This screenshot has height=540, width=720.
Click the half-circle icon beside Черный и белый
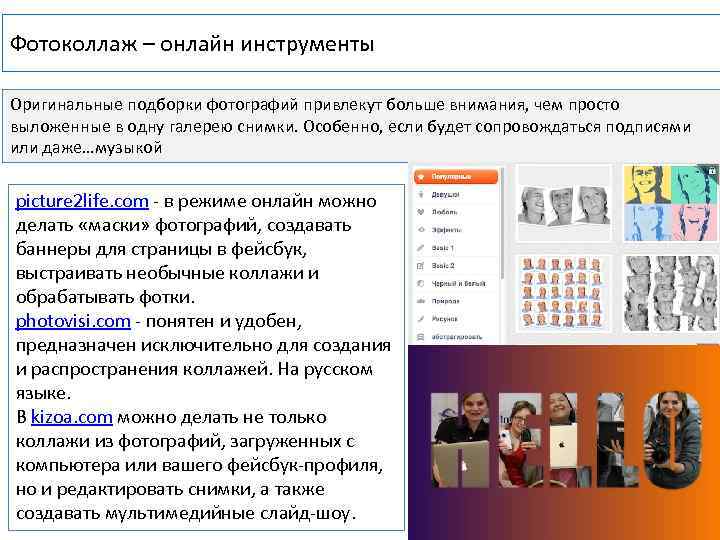coord(420,284)
